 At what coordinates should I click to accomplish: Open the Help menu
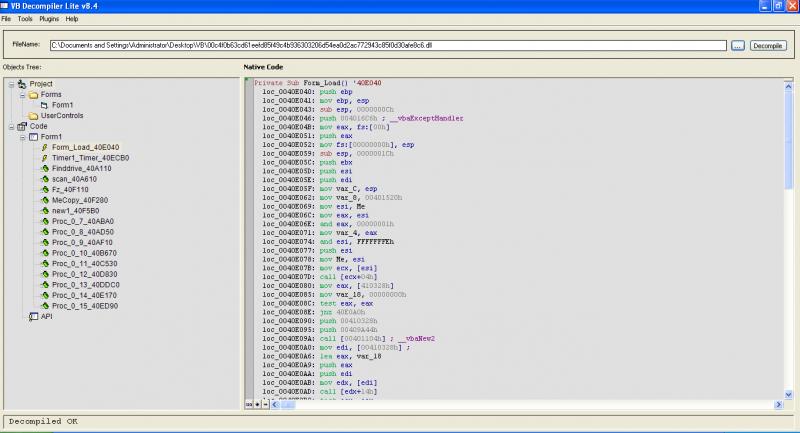click(72, 19)
